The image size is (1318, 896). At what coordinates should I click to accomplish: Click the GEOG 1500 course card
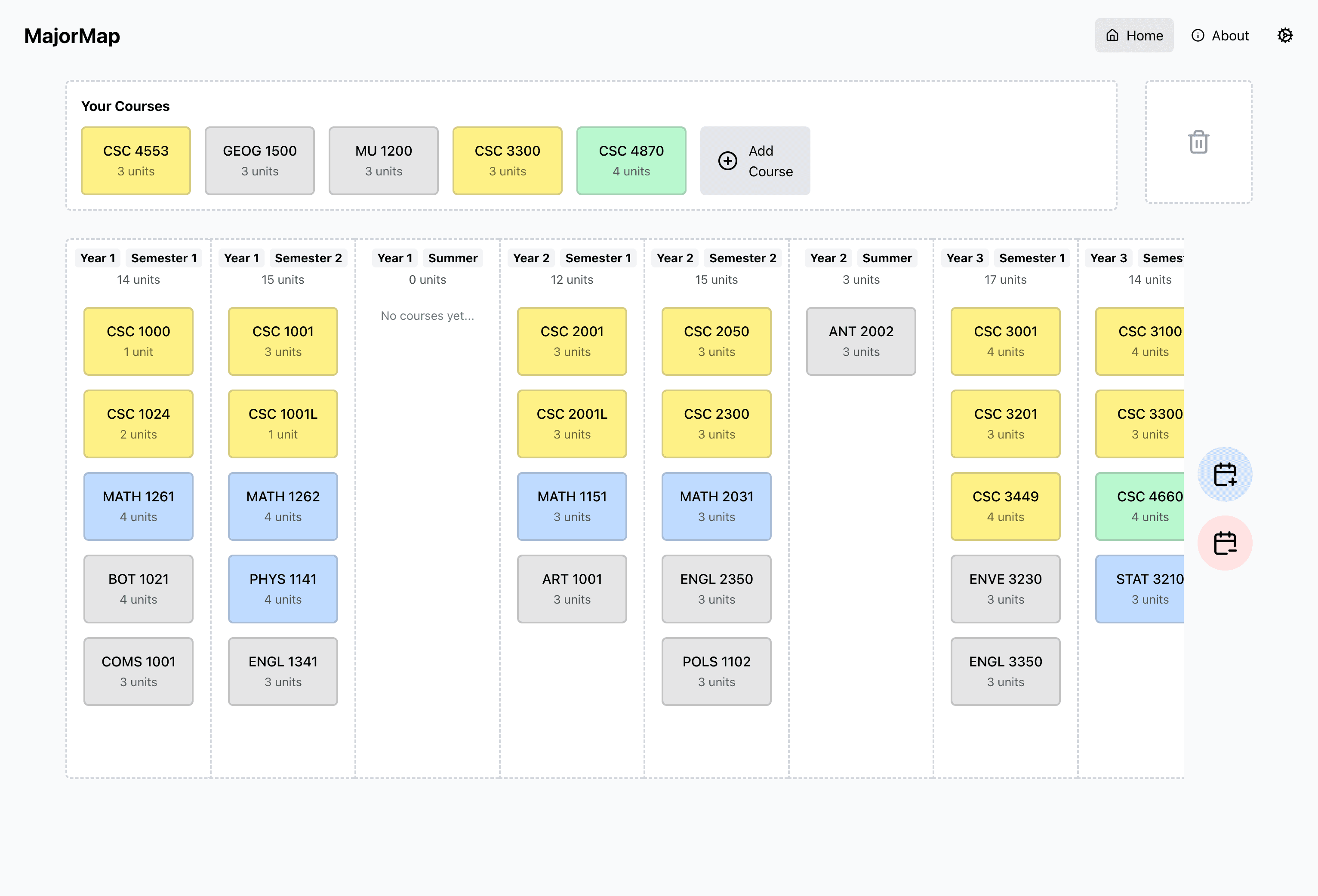259,161
